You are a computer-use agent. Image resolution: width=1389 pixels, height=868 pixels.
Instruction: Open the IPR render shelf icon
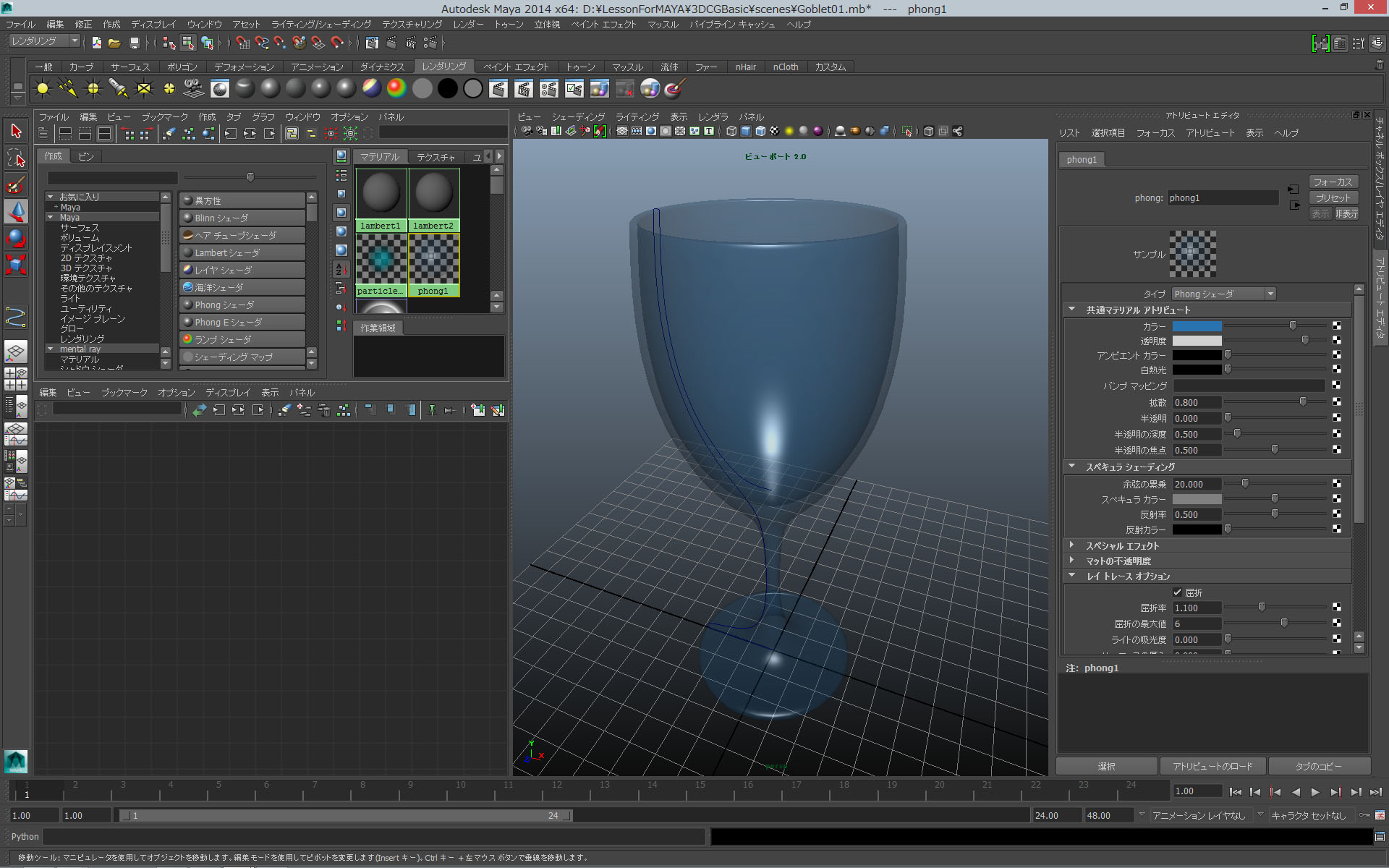click(x=523, y=89)
